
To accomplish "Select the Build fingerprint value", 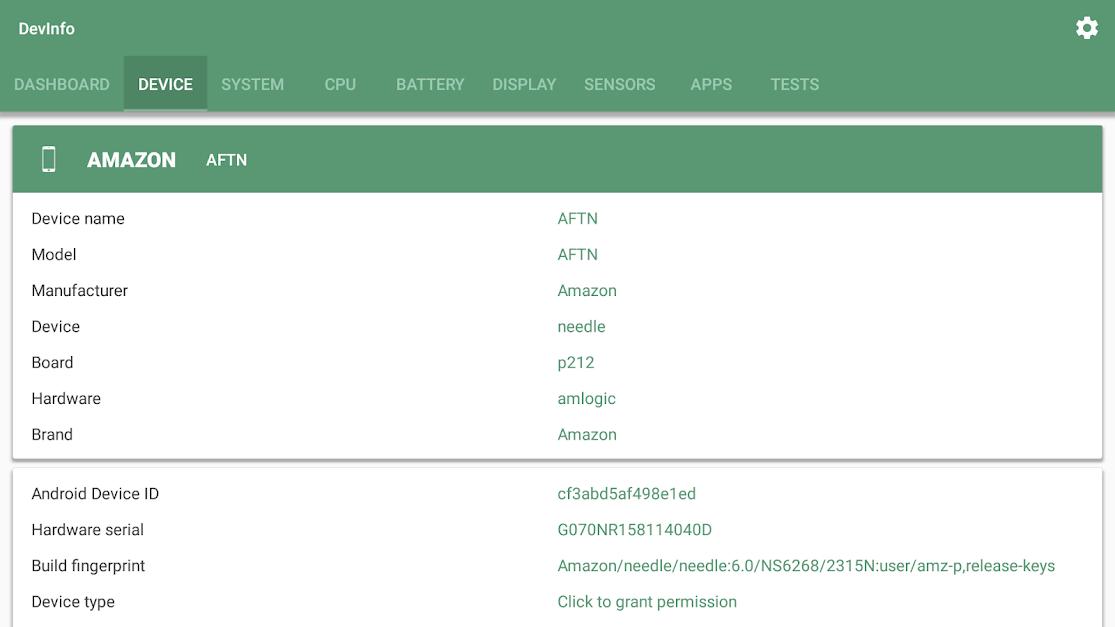I will click(x=806, y=566).
